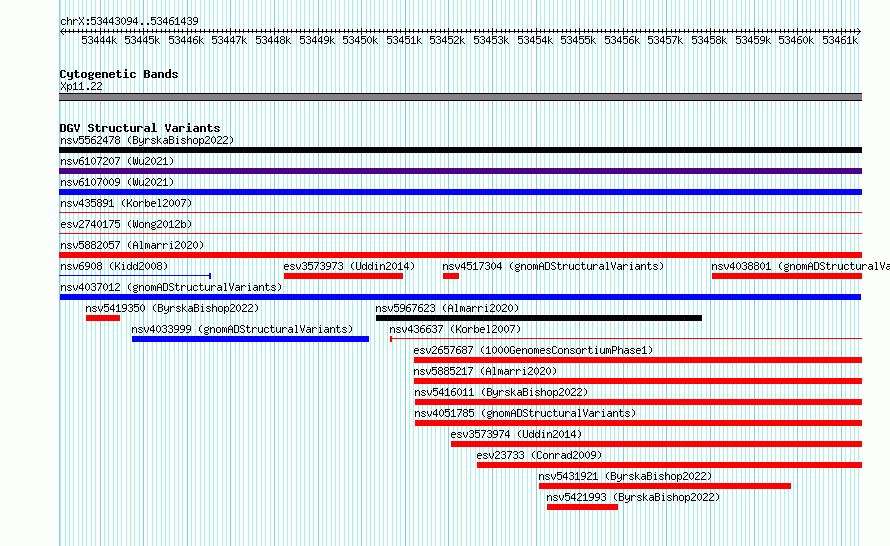Select the nsv4037012 gnomAD blue bar

[x=460, y=297]
